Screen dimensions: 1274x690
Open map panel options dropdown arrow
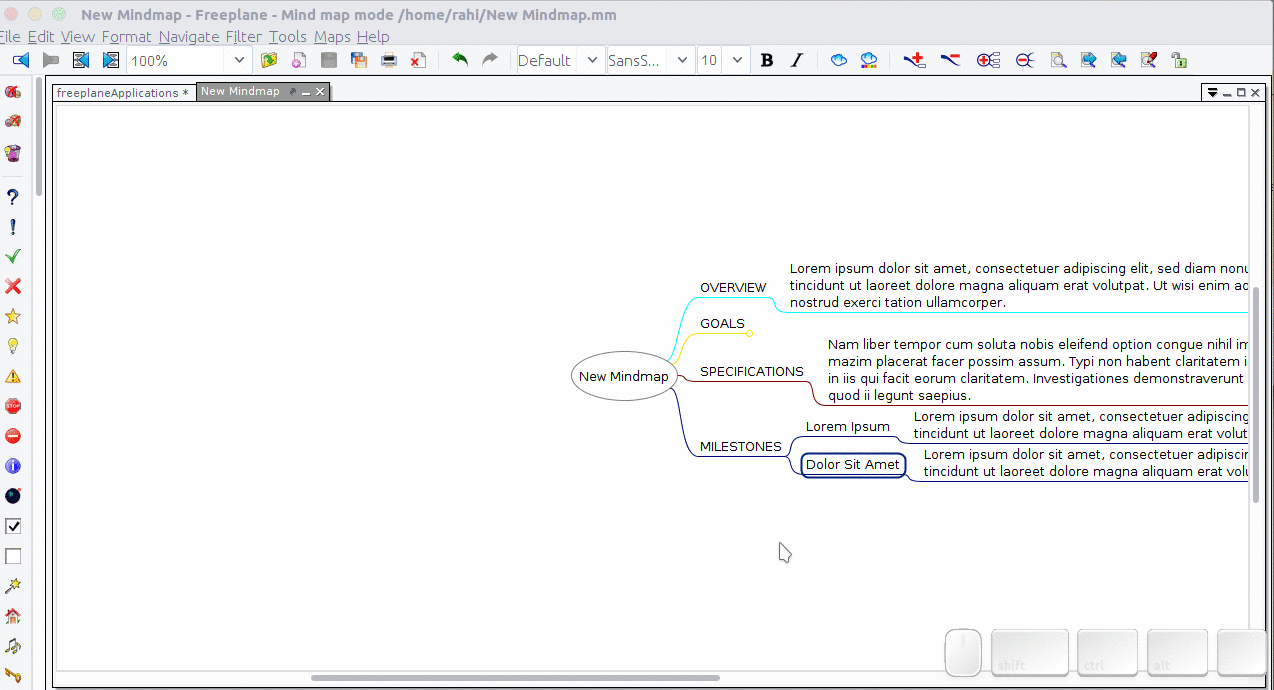pos(1212,92)
